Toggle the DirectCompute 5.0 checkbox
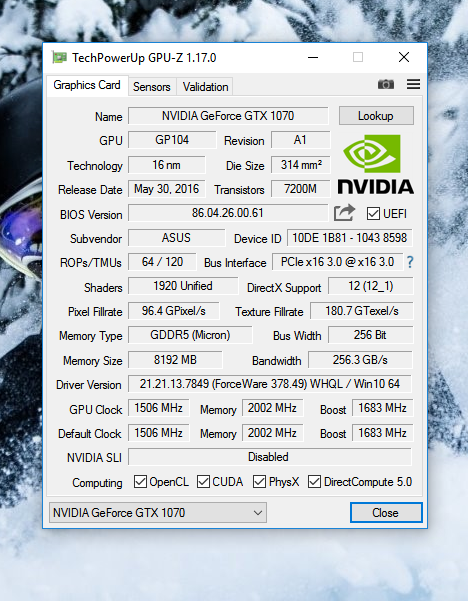The image size is (468, 601). (314, 481)
